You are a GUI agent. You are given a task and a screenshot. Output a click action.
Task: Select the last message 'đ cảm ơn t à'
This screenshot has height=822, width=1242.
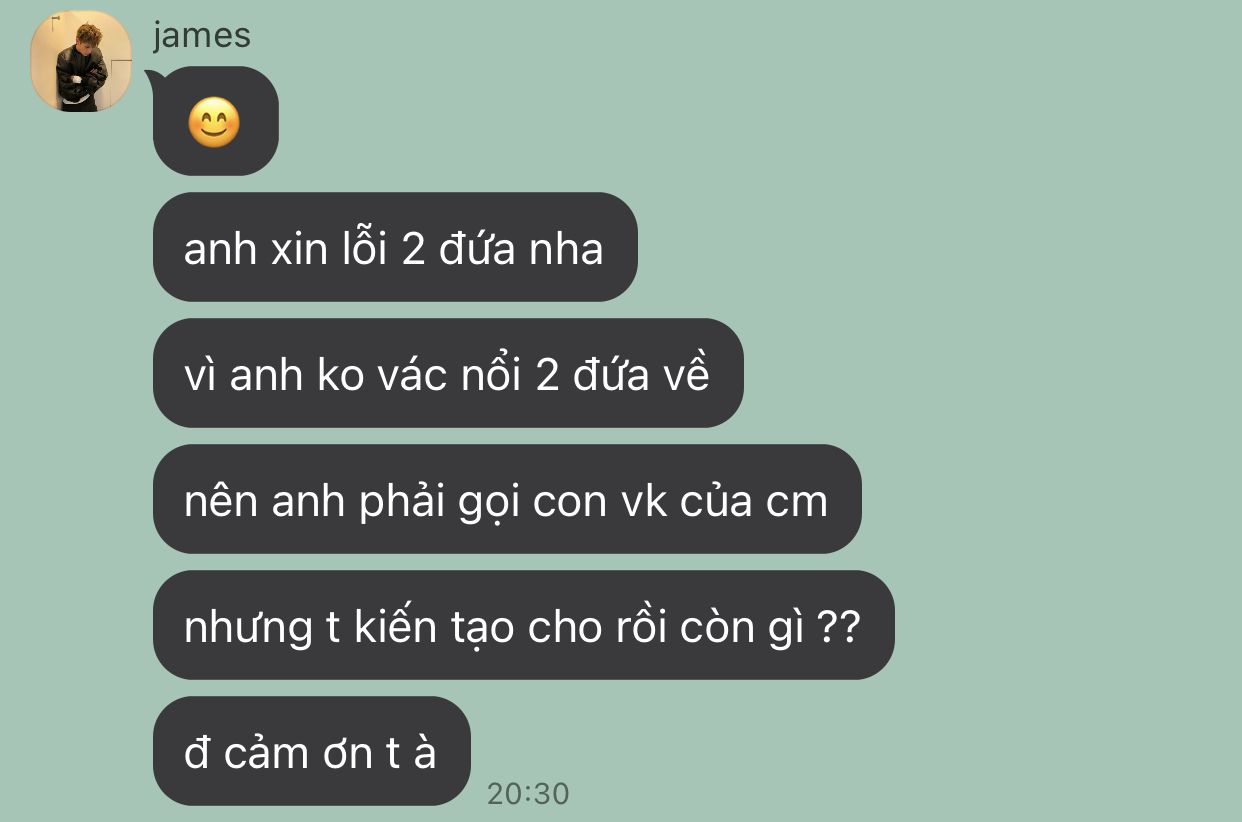(x=311, y=751)
